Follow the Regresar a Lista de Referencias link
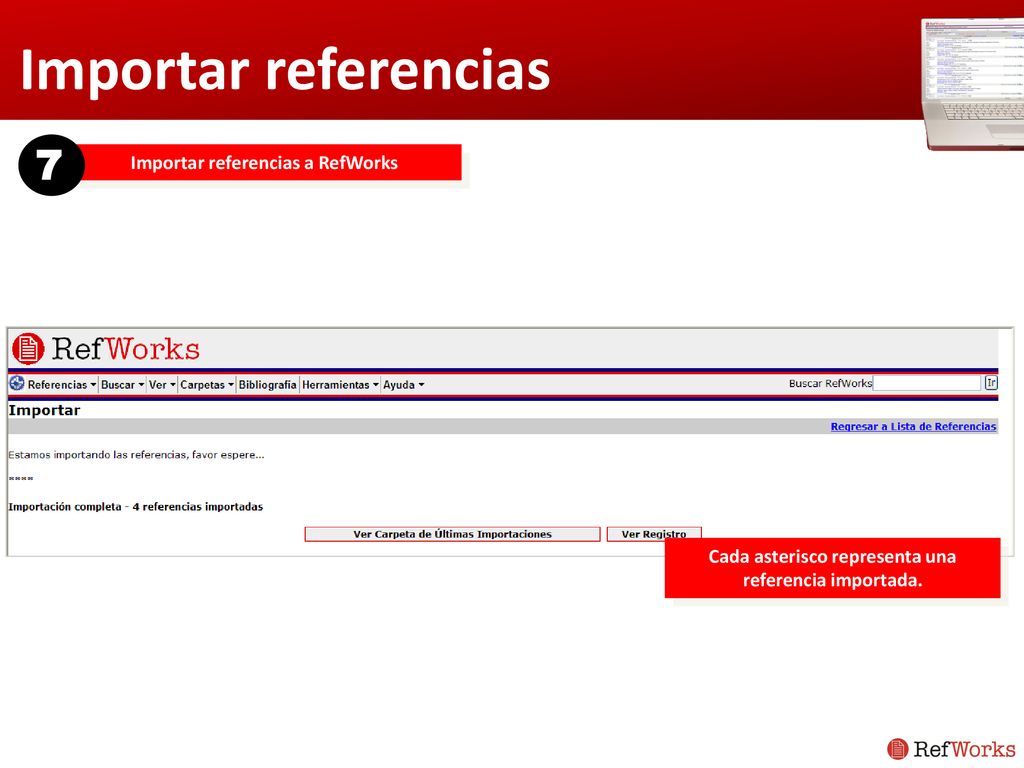The image size is (1024, 768). (x=913, y=426)
